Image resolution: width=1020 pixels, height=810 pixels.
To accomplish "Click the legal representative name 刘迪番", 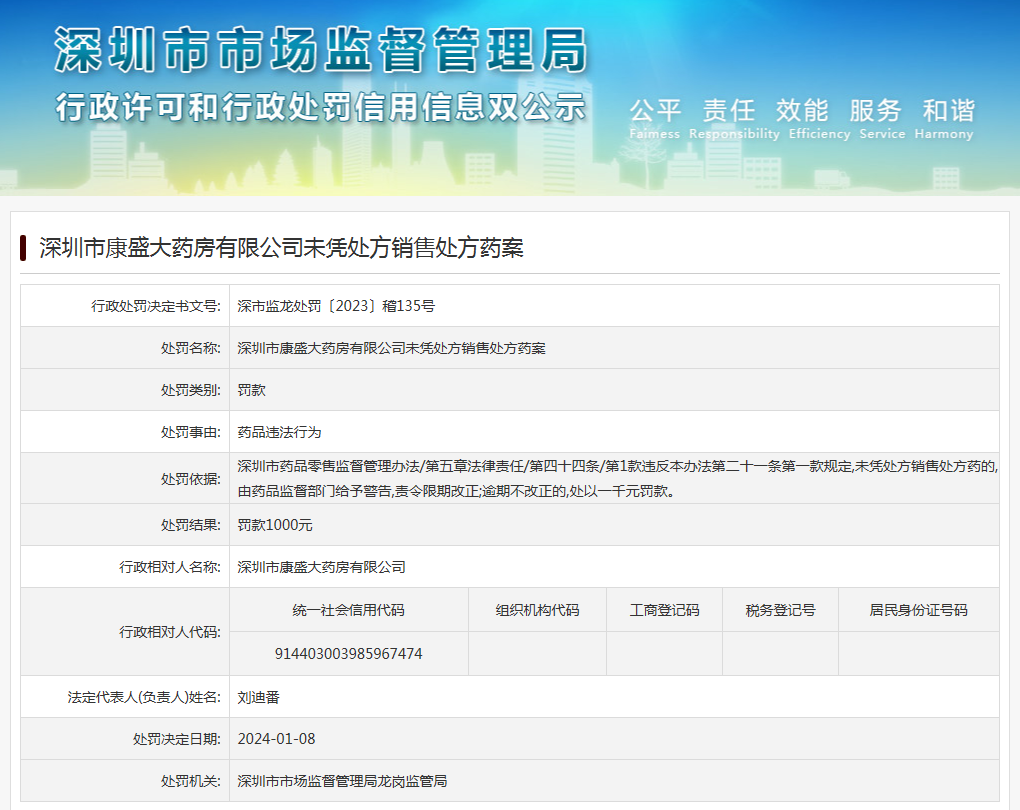I will (x=258, y=697).
